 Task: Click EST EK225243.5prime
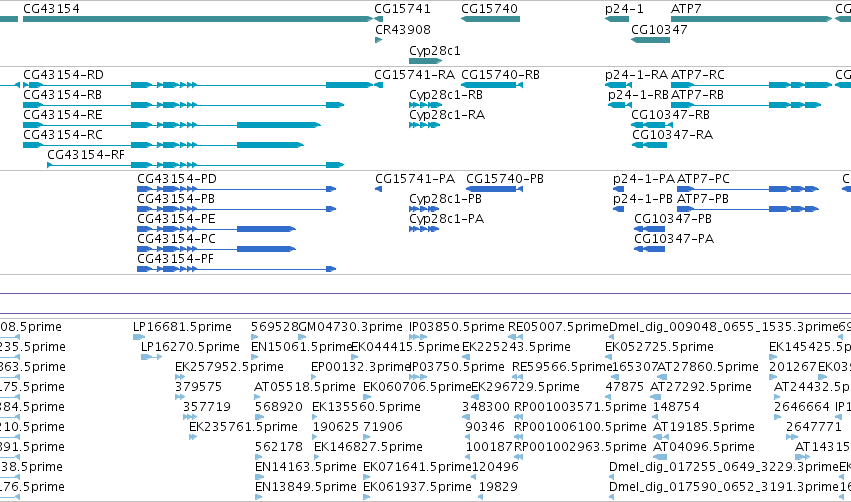pyautogui.click(x=516, y=347)
